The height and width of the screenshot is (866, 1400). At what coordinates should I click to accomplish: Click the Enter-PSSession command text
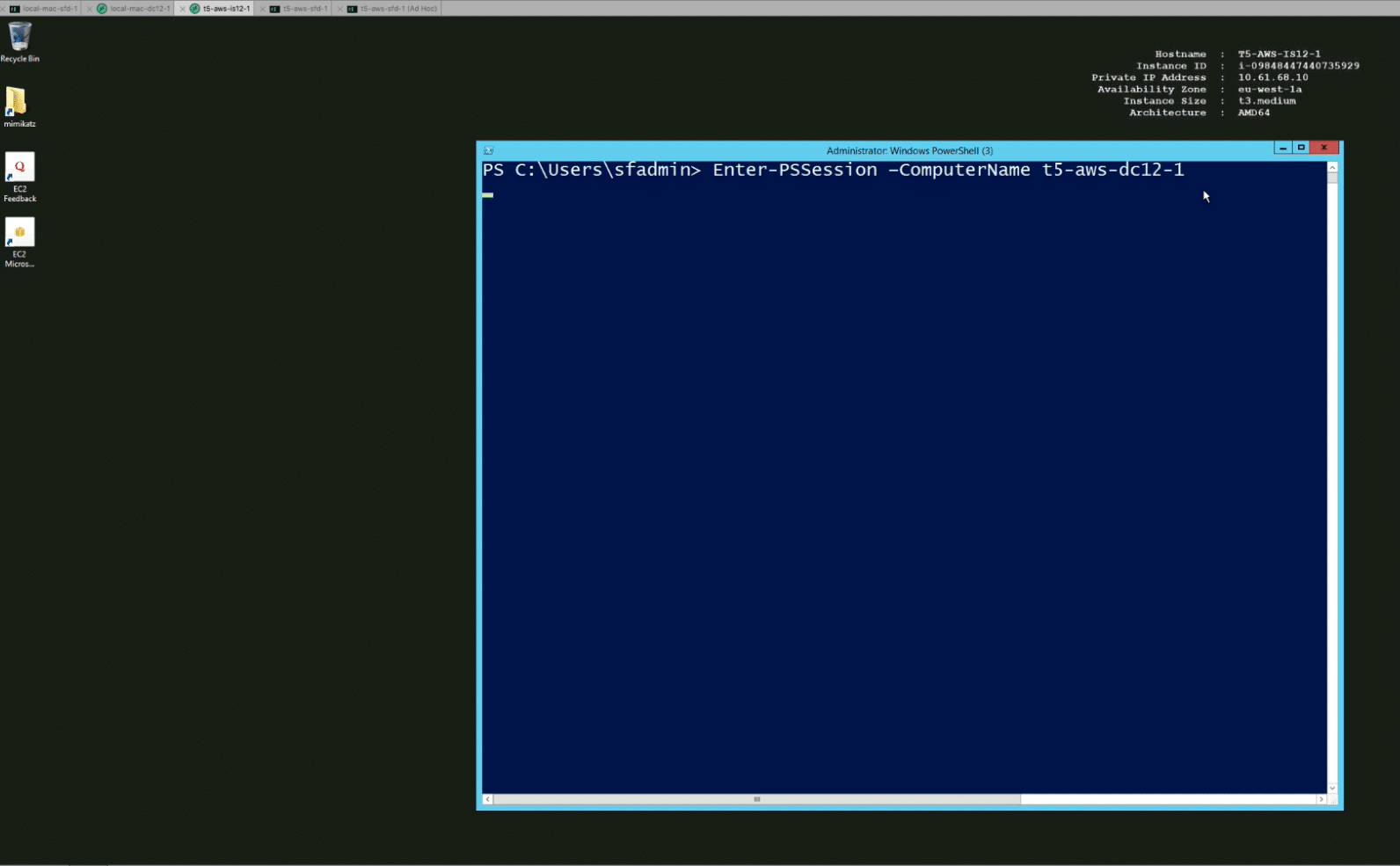click(948, 170)
